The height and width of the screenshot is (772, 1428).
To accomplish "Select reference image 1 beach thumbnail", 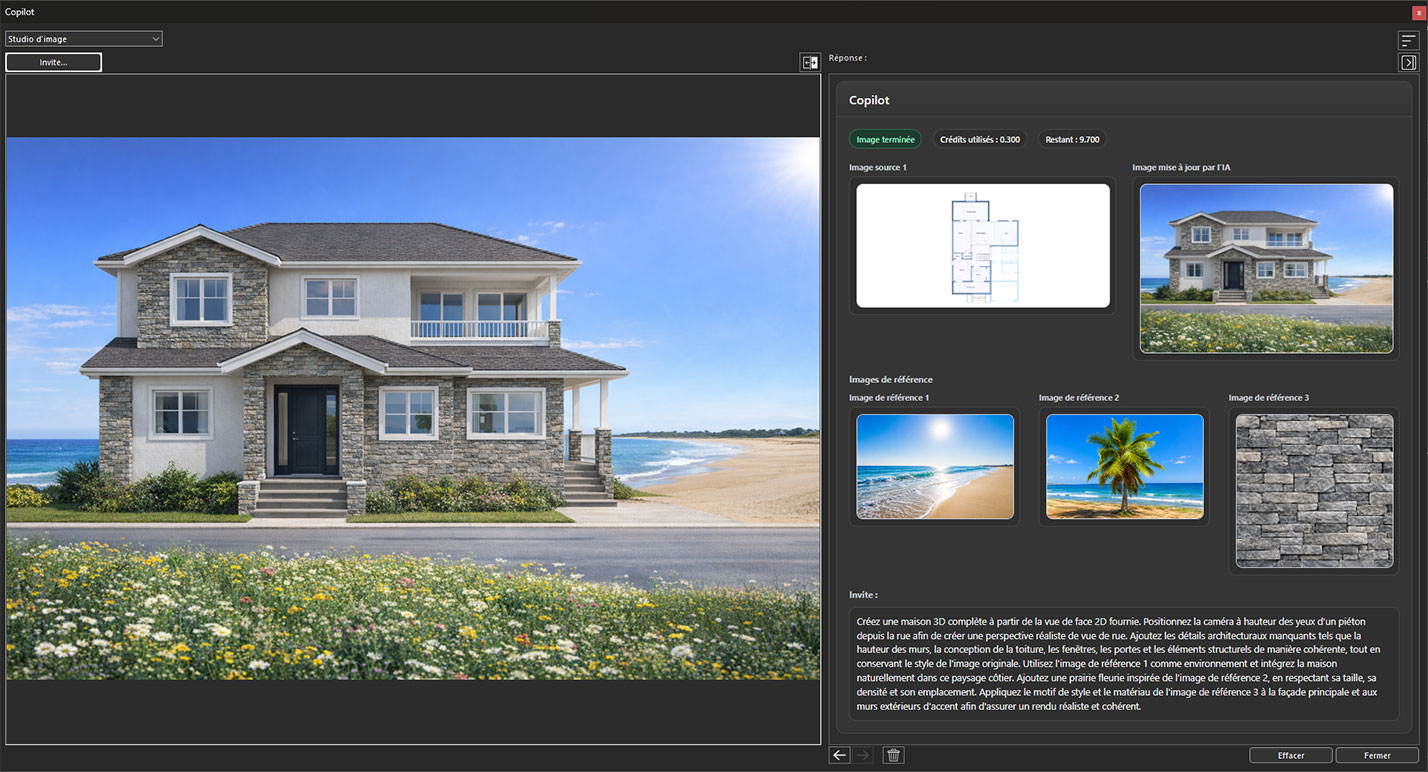I will coord(935,466).
